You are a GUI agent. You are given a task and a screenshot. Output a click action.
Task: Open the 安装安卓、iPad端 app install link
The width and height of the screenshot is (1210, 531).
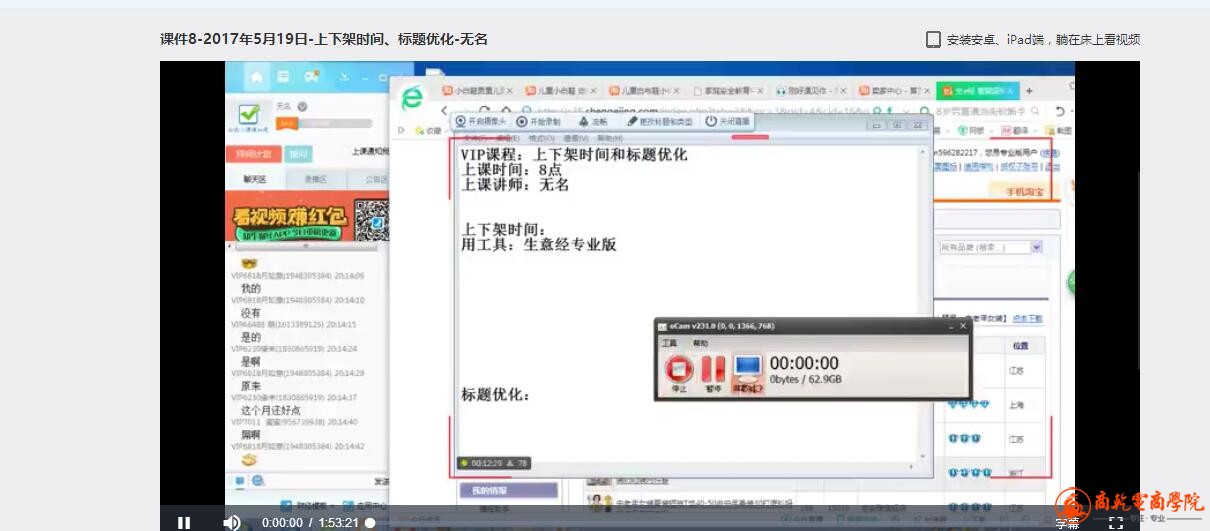pyautogui.click(x=1032, y=40)
